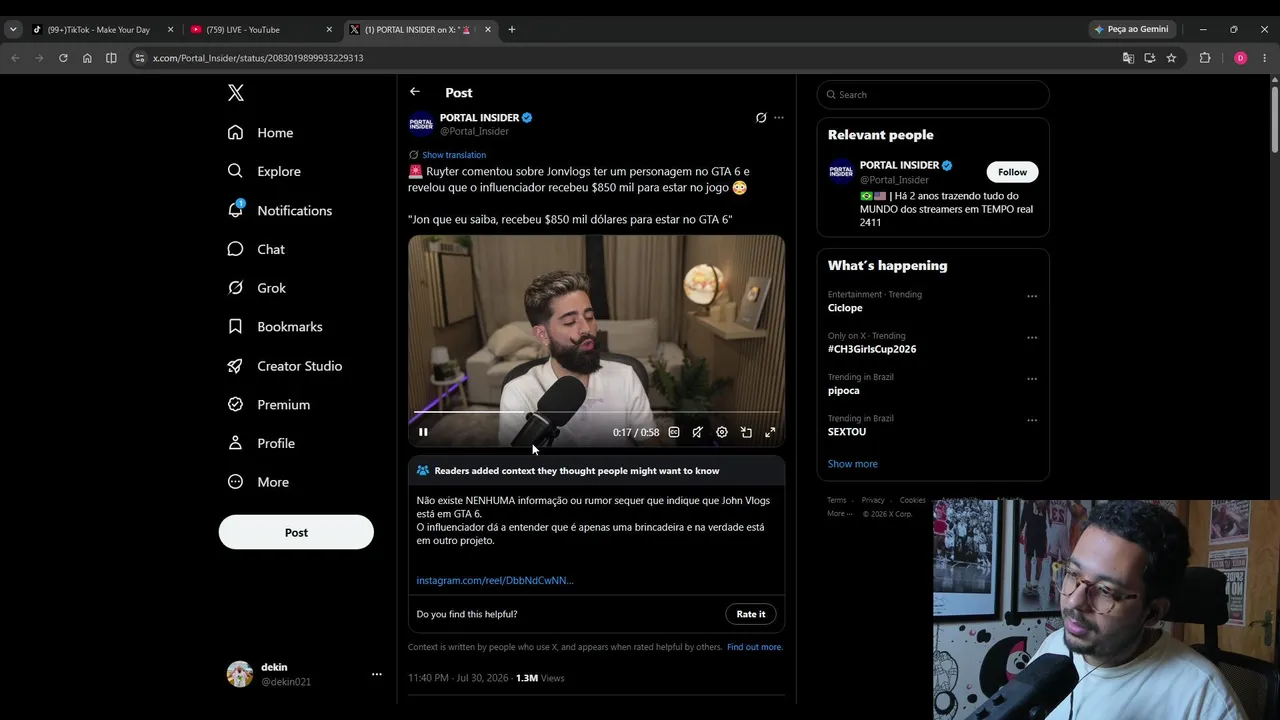Open the browser Extensions puzzle icon
Screen dimensions: 1280x720
(1205, 58)
